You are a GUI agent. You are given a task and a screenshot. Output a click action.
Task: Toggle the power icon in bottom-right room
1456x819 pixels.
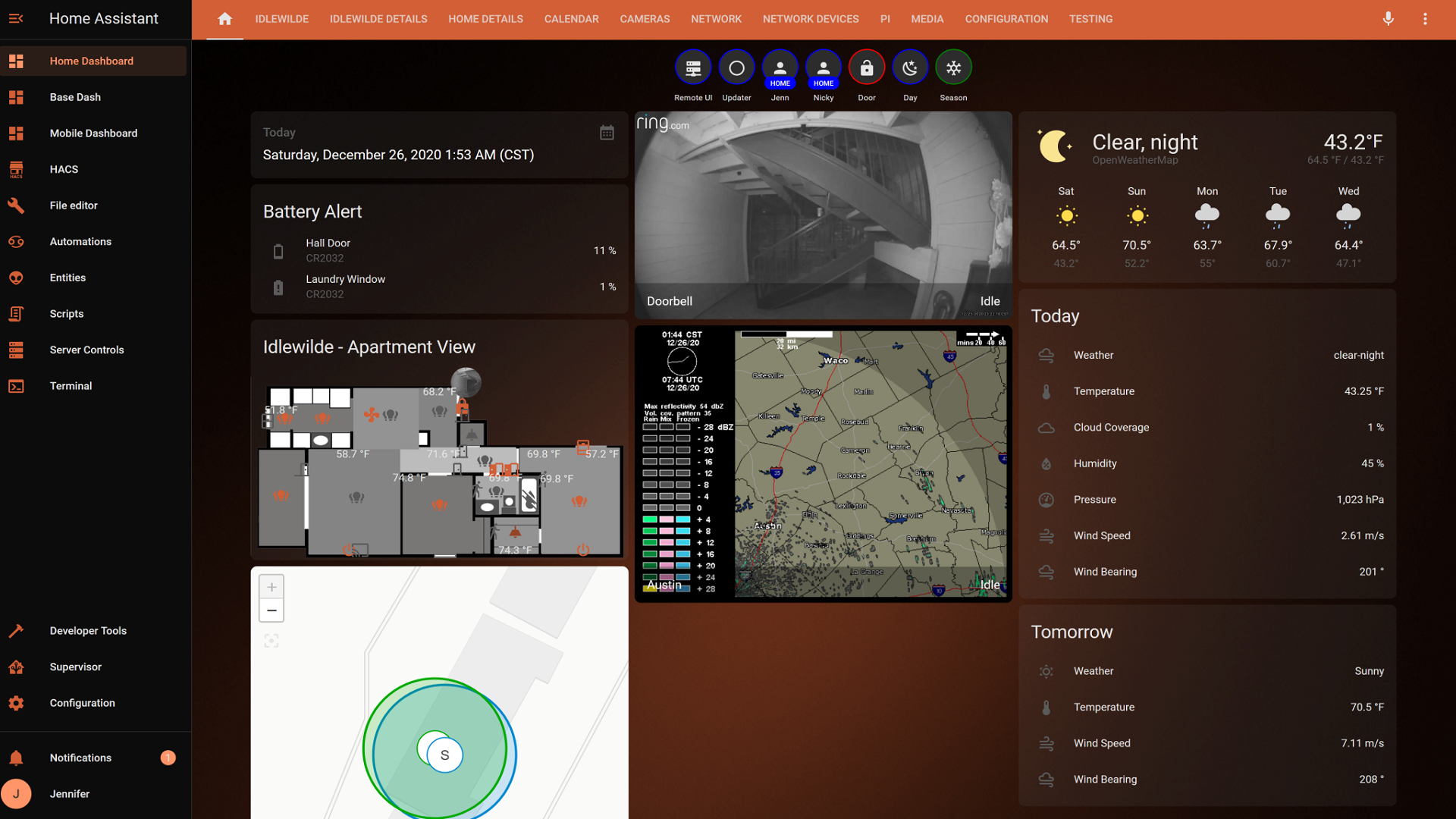583,550
